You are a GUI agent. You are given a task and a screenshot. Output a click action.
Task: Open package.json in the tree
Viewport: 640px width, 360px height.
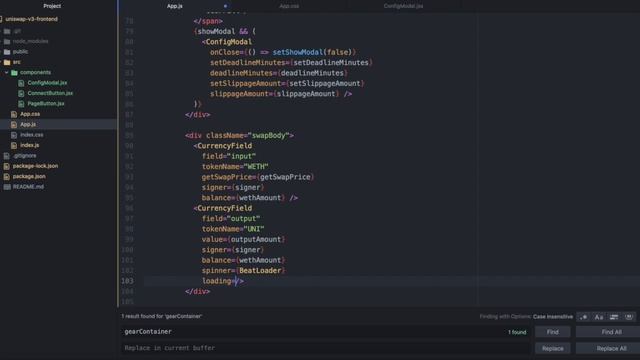29,176
